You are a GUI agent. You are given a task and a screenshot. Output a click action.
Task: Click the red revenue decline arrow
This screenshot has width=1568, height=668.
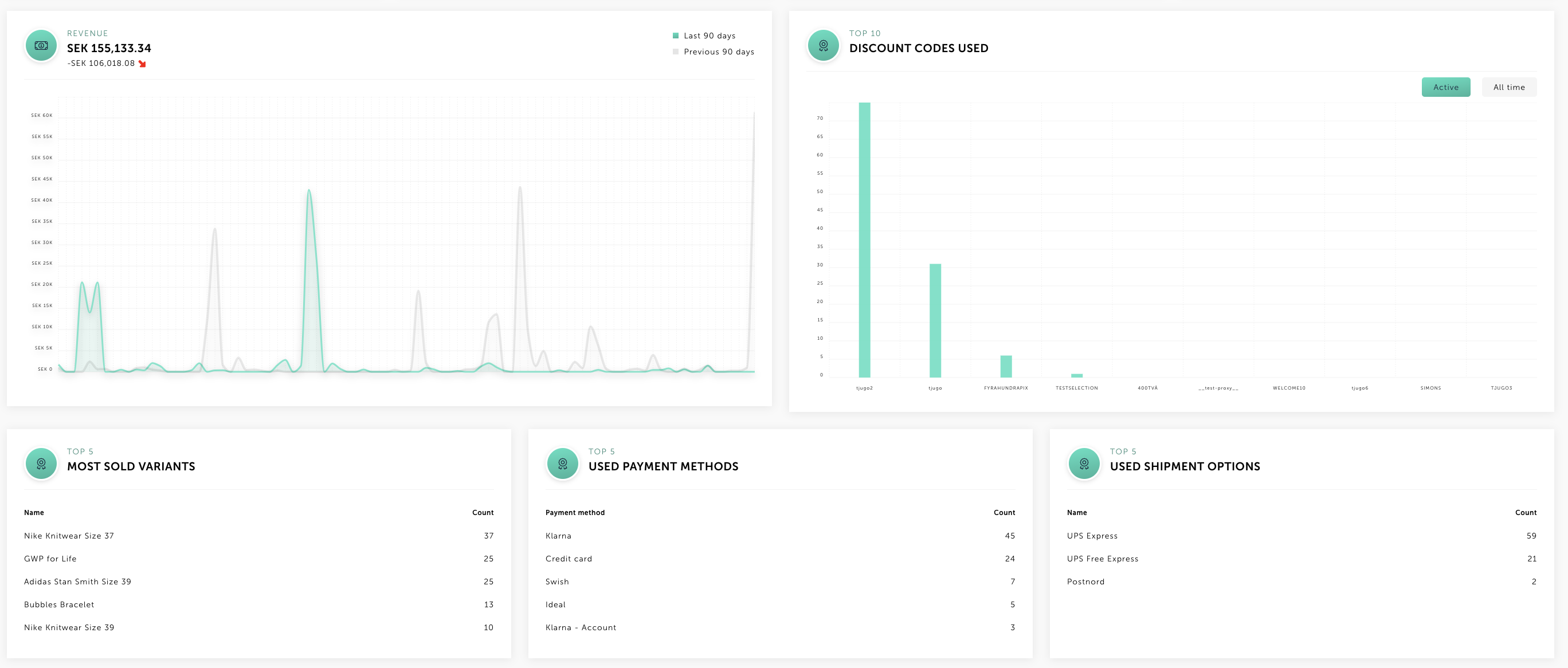point(142,64)
